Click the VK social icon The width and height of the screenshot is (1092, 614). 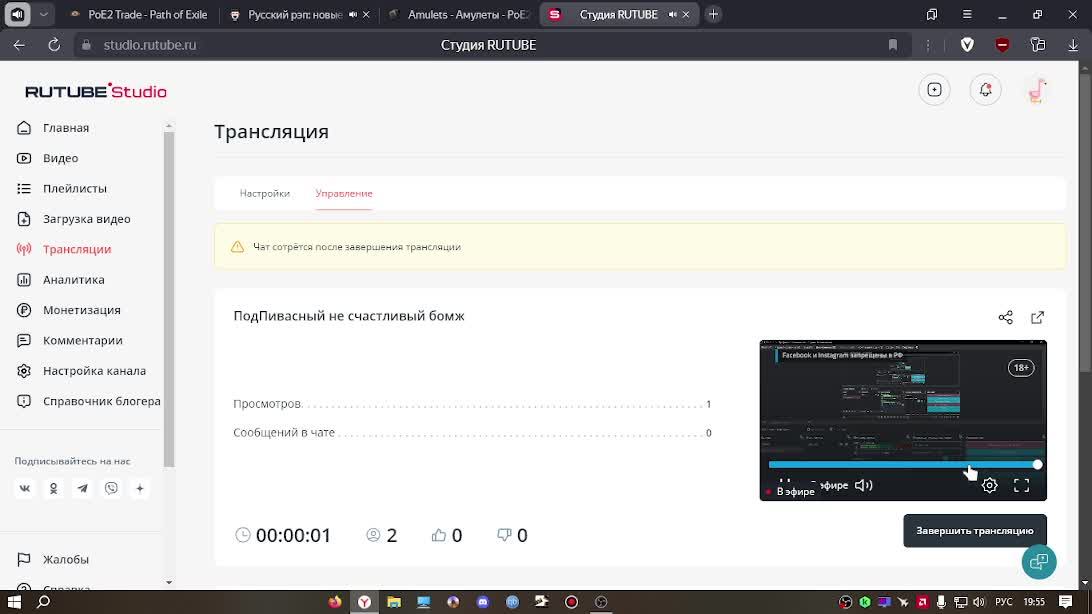coord(25,489)
